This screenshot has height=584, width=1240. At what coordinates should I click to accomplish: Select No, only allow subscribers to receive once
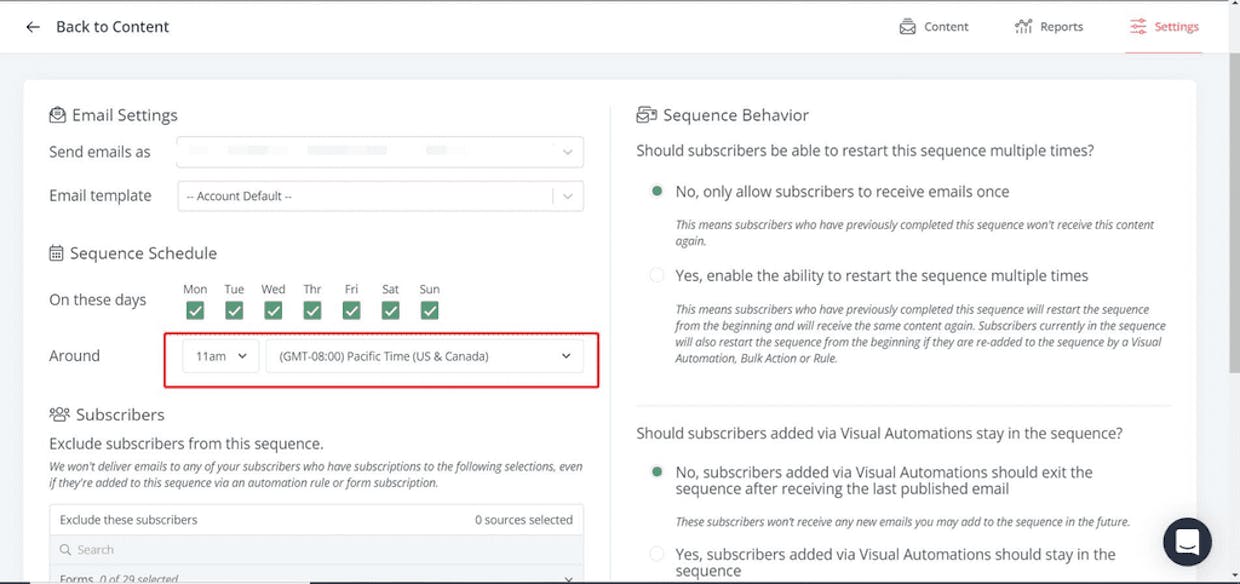pos(657,191)
